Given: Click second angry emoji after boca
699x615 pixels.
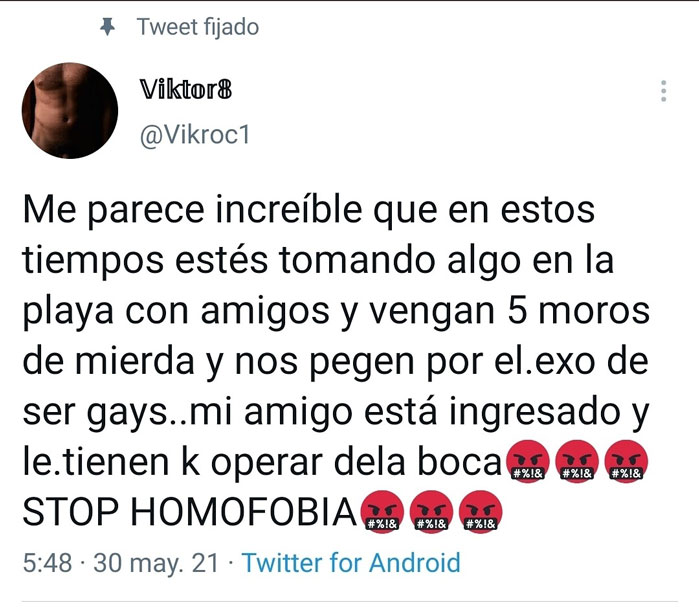Looking at the screenshot, I should click(x=577, y=462).
